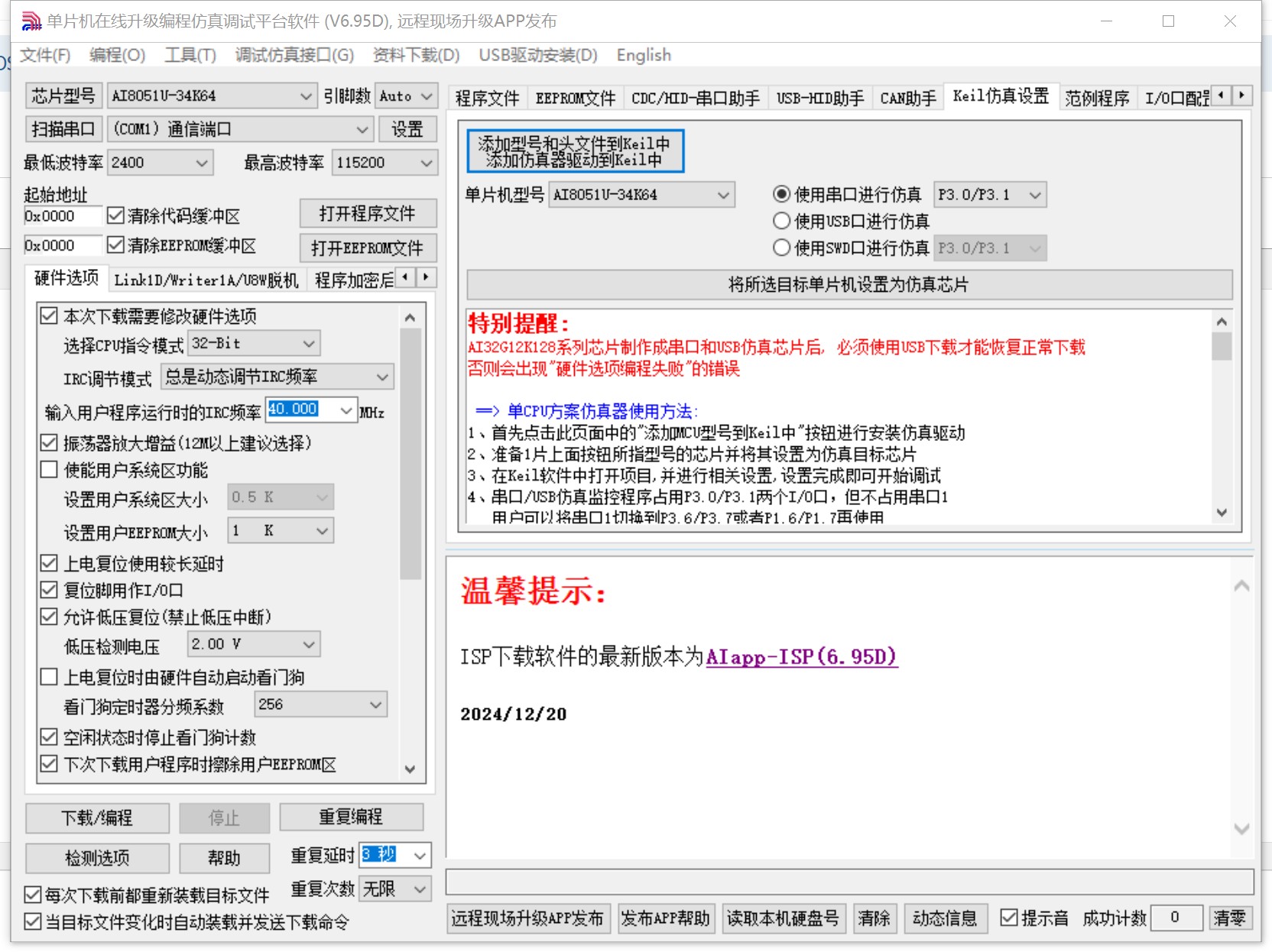Open AIapp-ISP(6.95D) link
The width and height of the screenshot is (1272, 952).
[801, 656]
